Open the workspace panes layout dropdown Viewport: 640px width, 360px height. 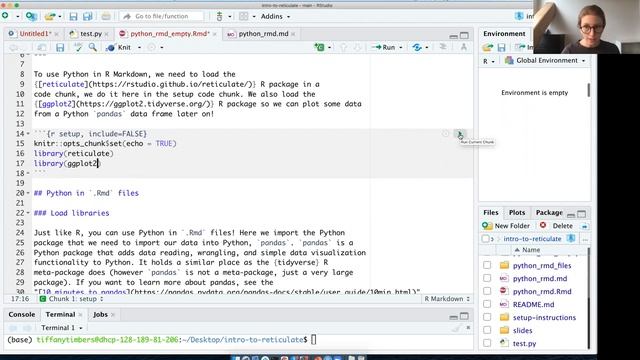tap(253, 16)
